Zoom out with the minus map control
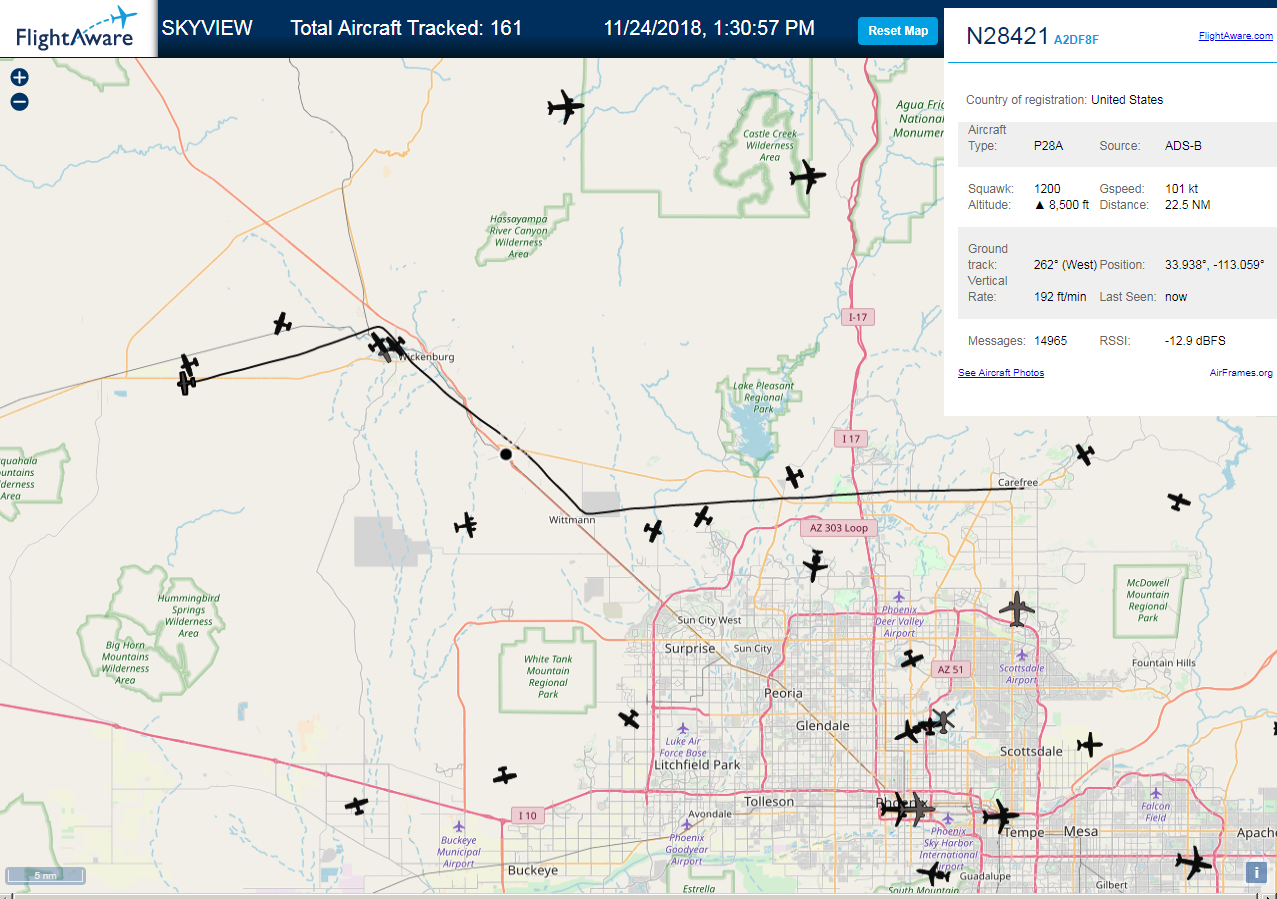 point(19,102)
